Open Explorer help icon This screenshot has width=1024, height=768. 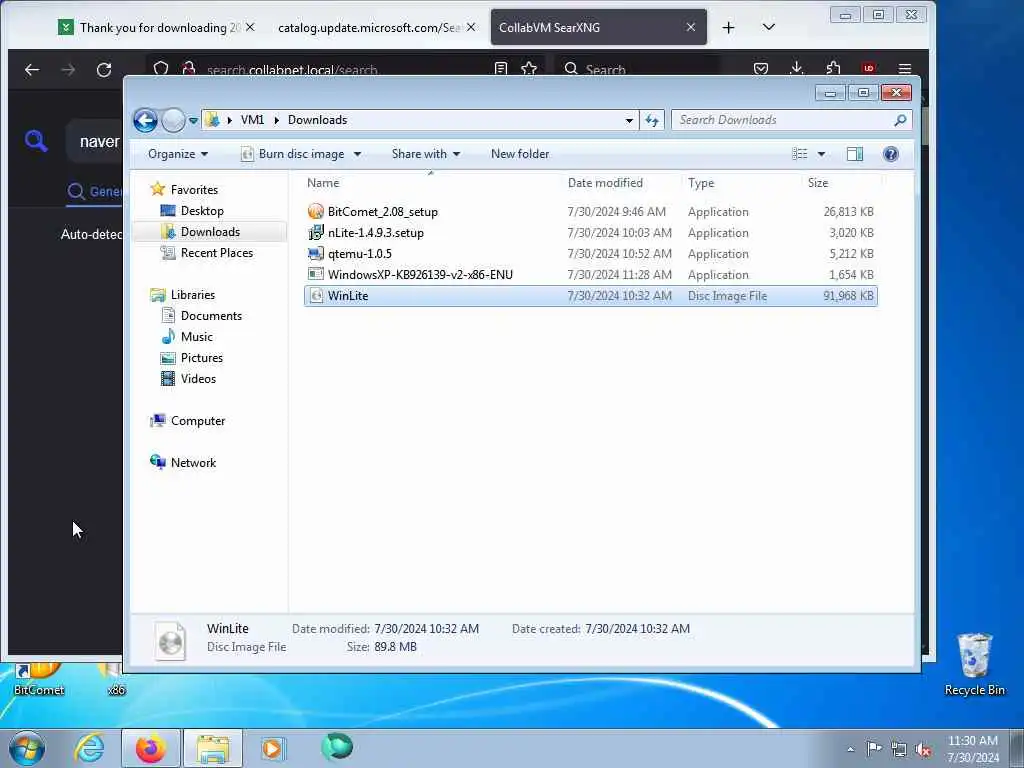(891, 154)
